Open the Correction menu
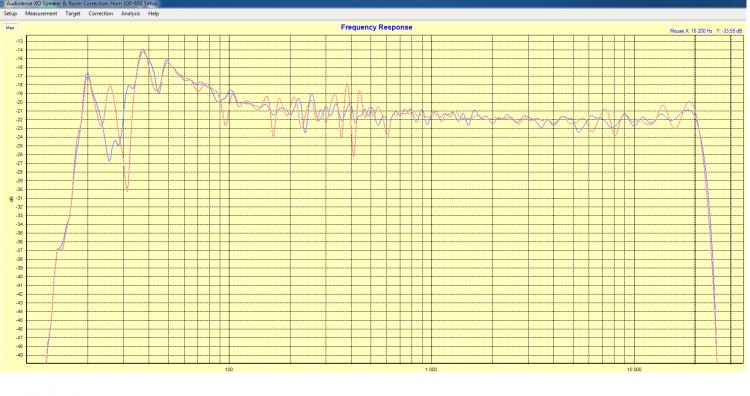The height and width of the screenshot is (396, 750). coord(100,13)
